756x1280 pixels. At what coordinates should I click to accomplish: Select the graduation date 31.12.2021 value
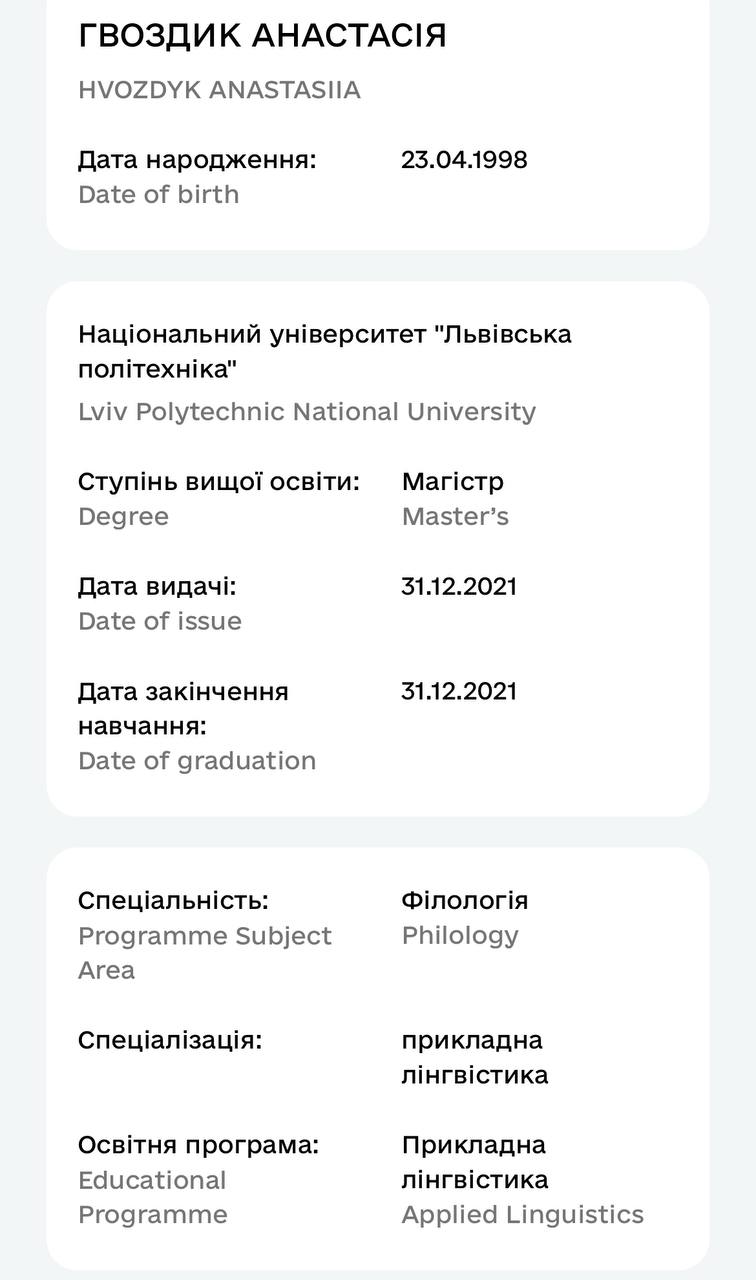[459, 691]
